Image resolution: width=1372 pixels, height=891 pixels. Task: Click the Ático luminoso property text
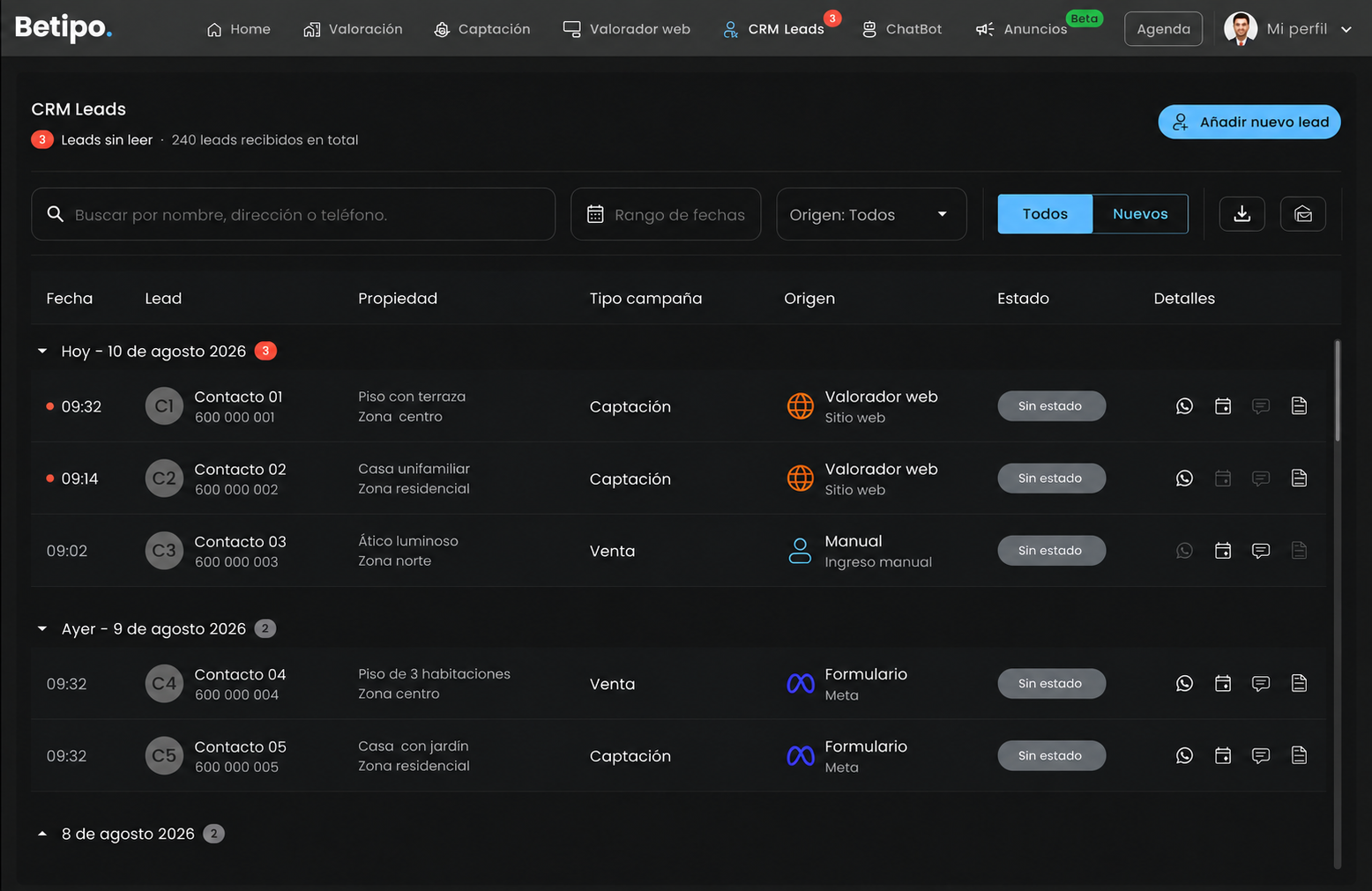pyautogui.click(x=408, y=541)
